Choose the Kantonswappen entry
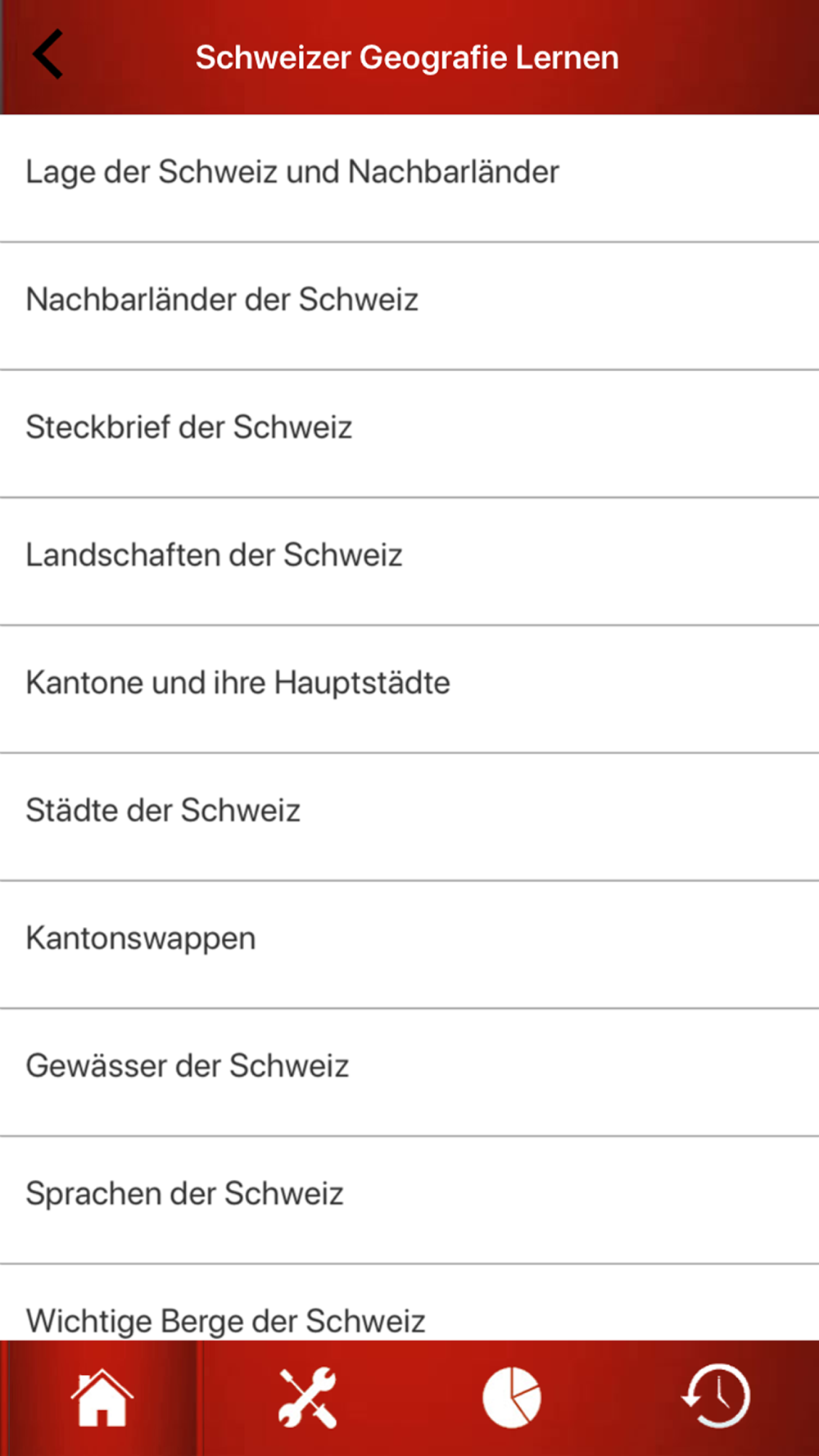This screenshot has height=1456, width=819. (409, 945)
